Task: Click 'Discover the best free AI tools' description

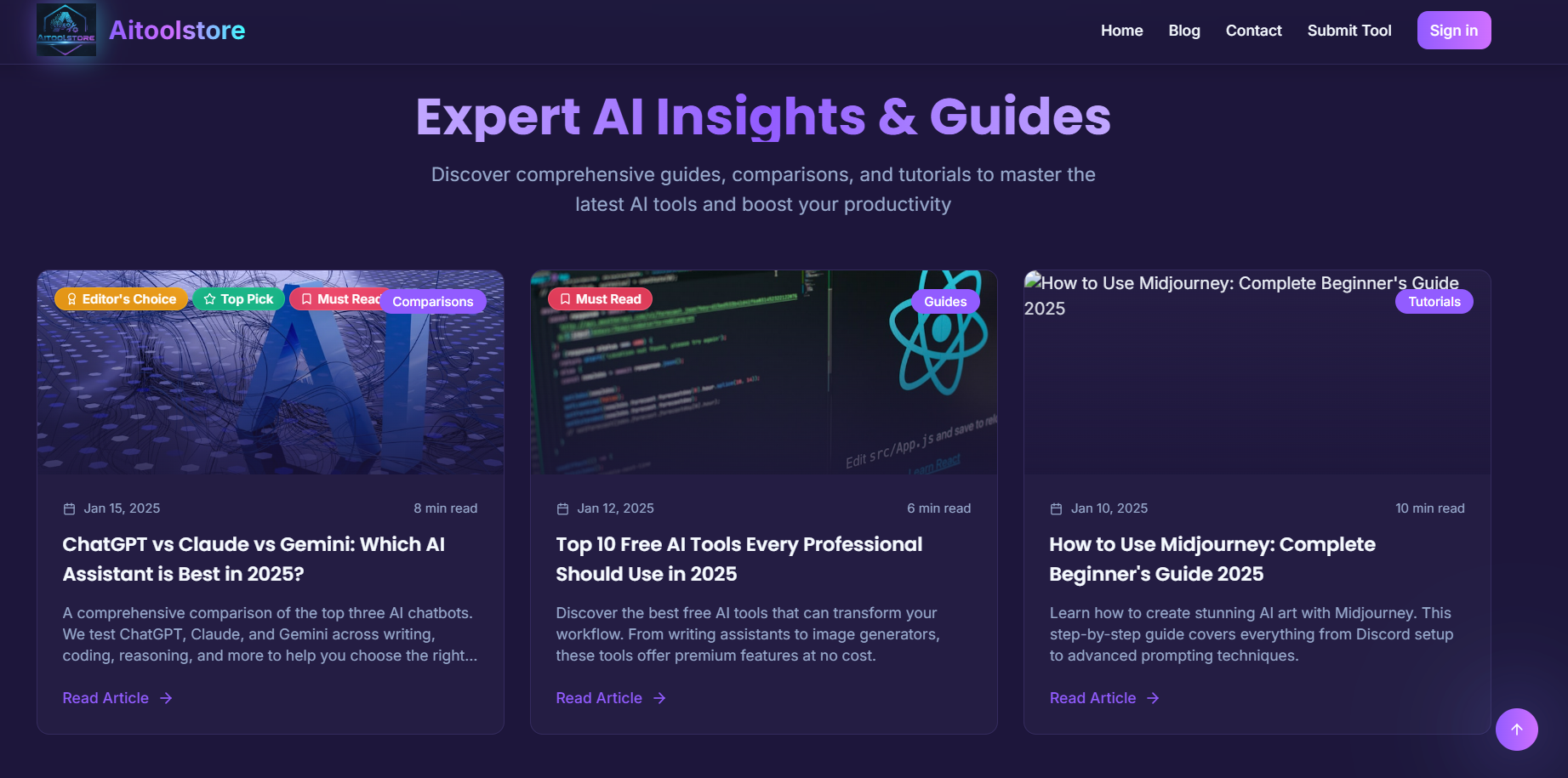Action: [x=748, y=634]
